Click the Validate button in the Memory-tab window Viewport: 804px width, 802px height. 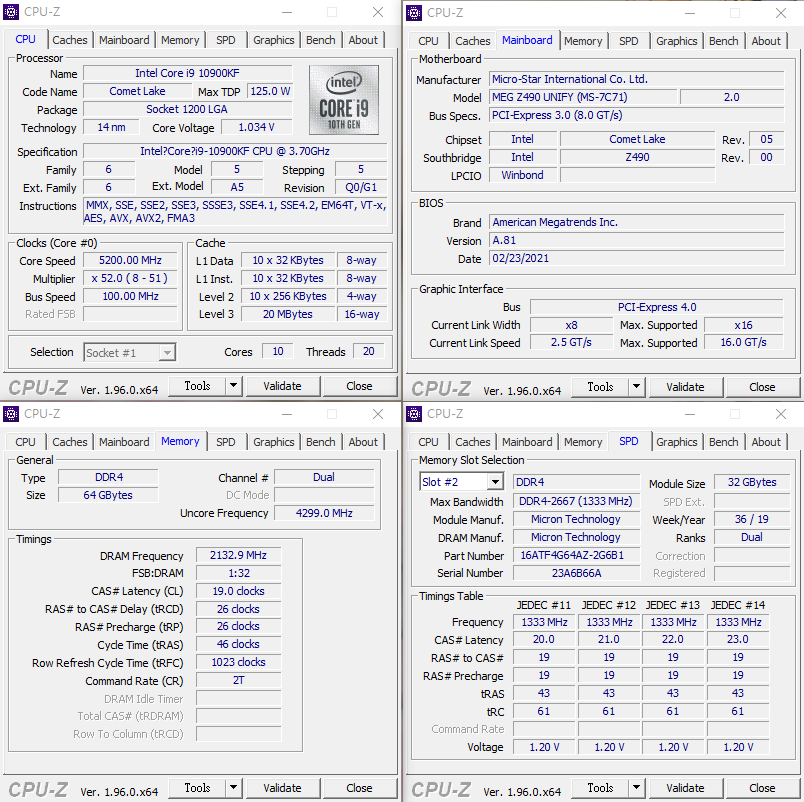283,788
